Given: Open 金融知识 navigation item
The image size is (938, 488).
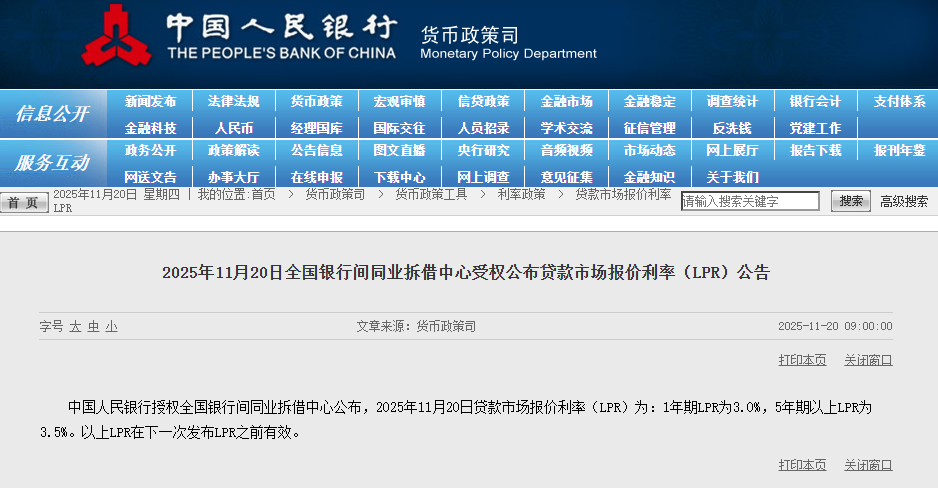Looking at the screenshot, I should (x=650, y=177).
